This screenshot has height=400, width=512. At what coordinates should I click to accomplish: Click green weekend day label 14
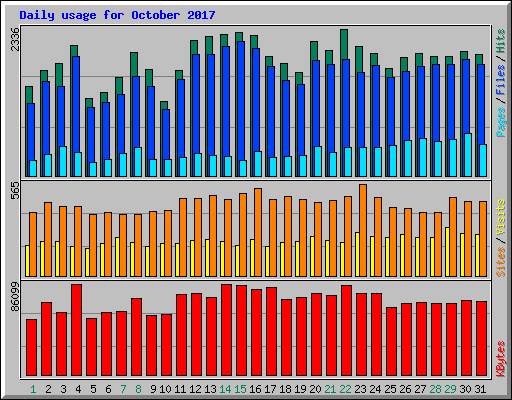225,389
